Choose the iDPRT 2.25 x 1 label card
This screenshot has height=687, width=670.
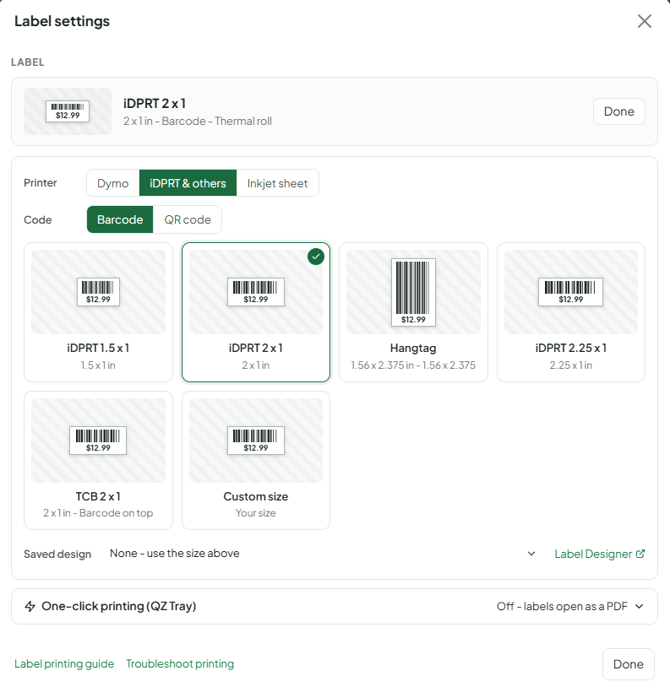coord(571,312)
